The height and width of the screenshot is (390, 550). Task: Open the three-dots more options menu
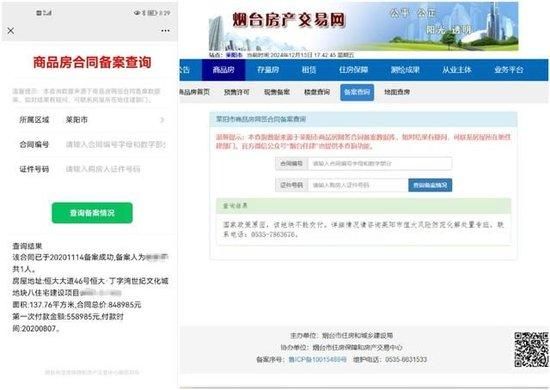point(165,31)
